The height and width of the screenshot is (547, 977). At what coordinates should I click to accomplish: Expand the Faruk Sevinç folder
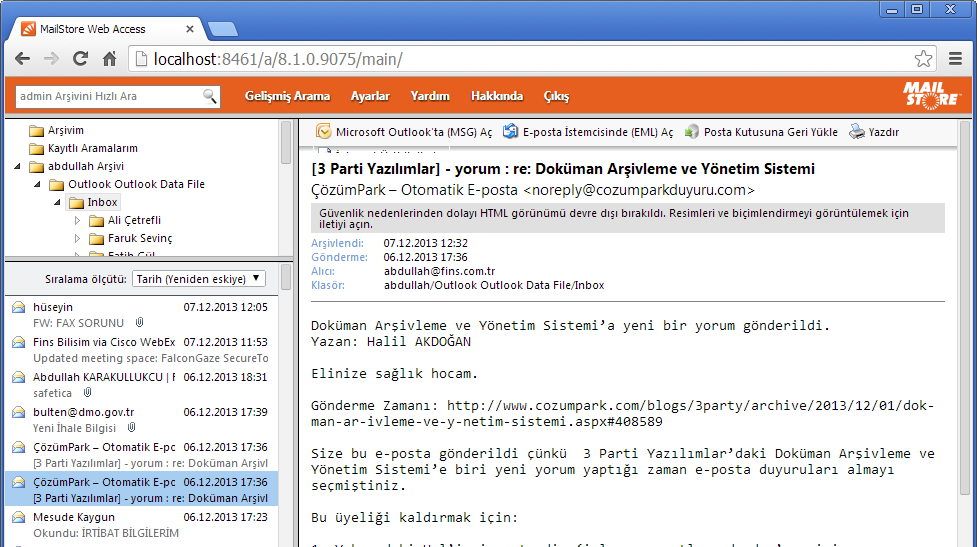pos(77,238)
